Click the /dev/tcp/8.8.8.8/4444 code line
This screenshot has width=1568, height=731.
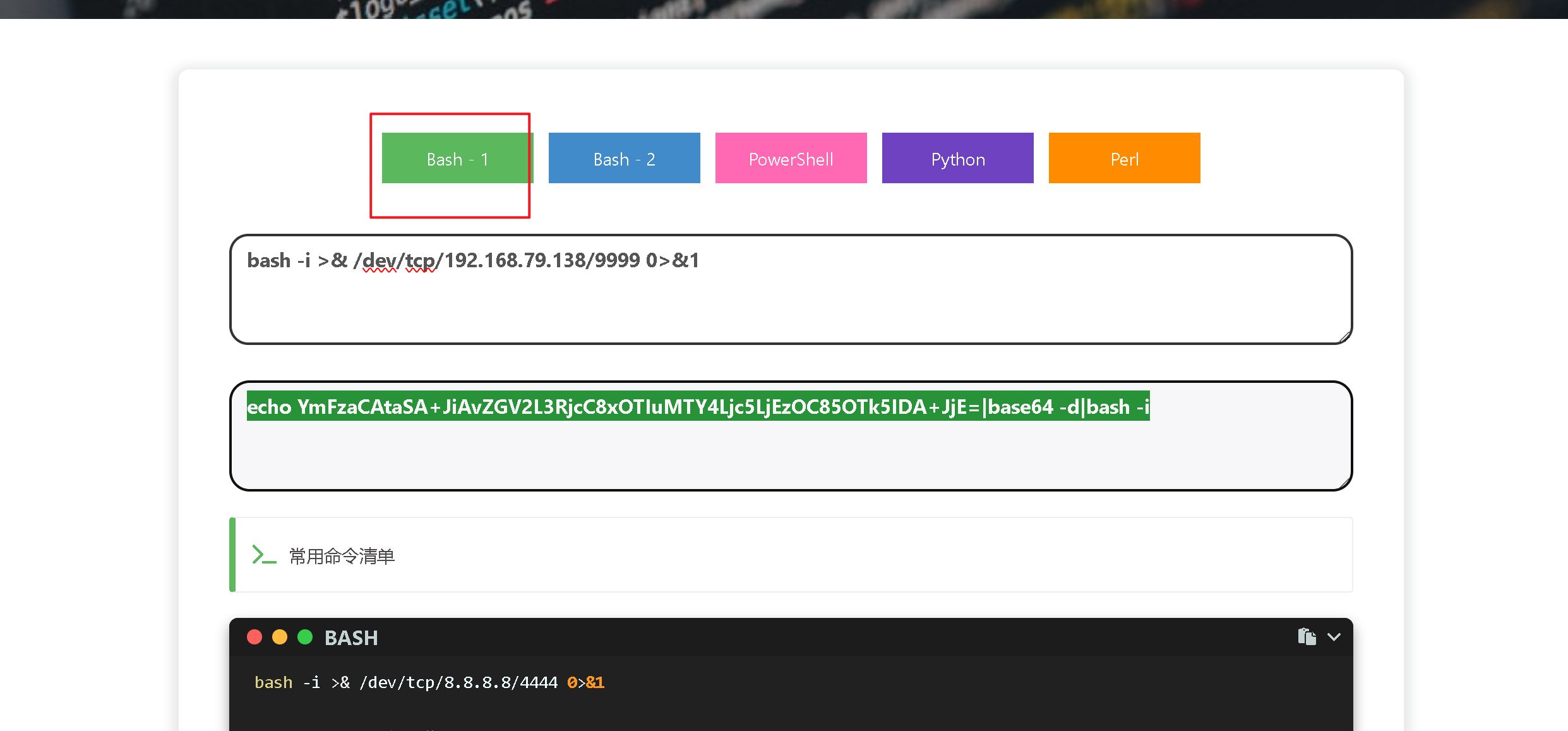pyautogui.click(x=458, y=682)
